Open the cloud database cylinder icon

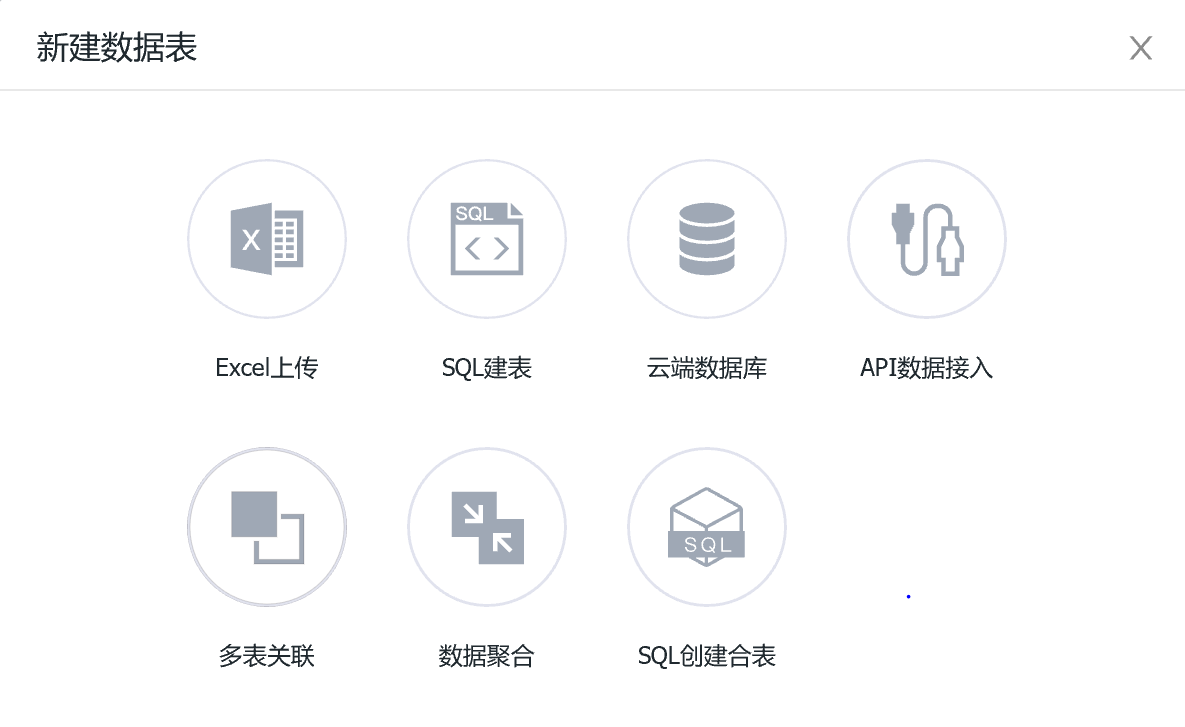coord(707,240)
